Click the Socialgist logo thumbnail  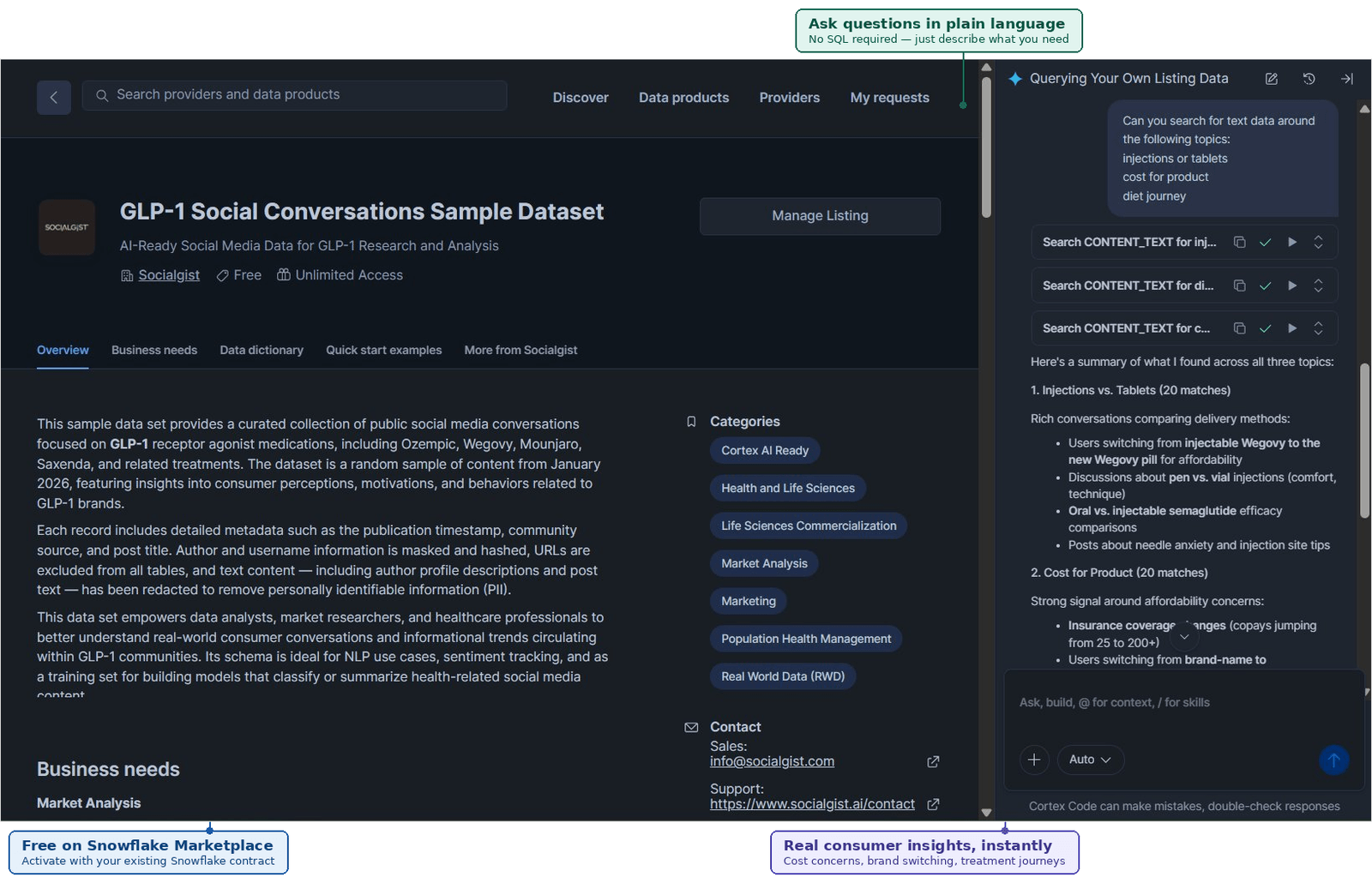67,227
